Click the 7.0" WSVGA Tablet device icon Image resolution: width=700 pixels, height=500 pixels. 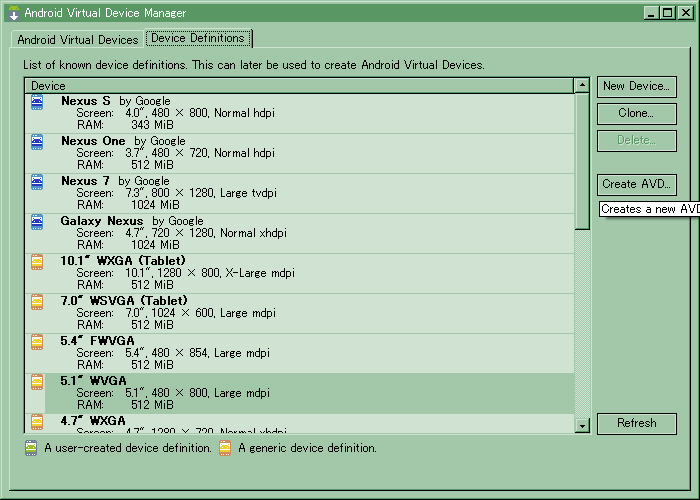pyautogui.click(x=37, y=302)
